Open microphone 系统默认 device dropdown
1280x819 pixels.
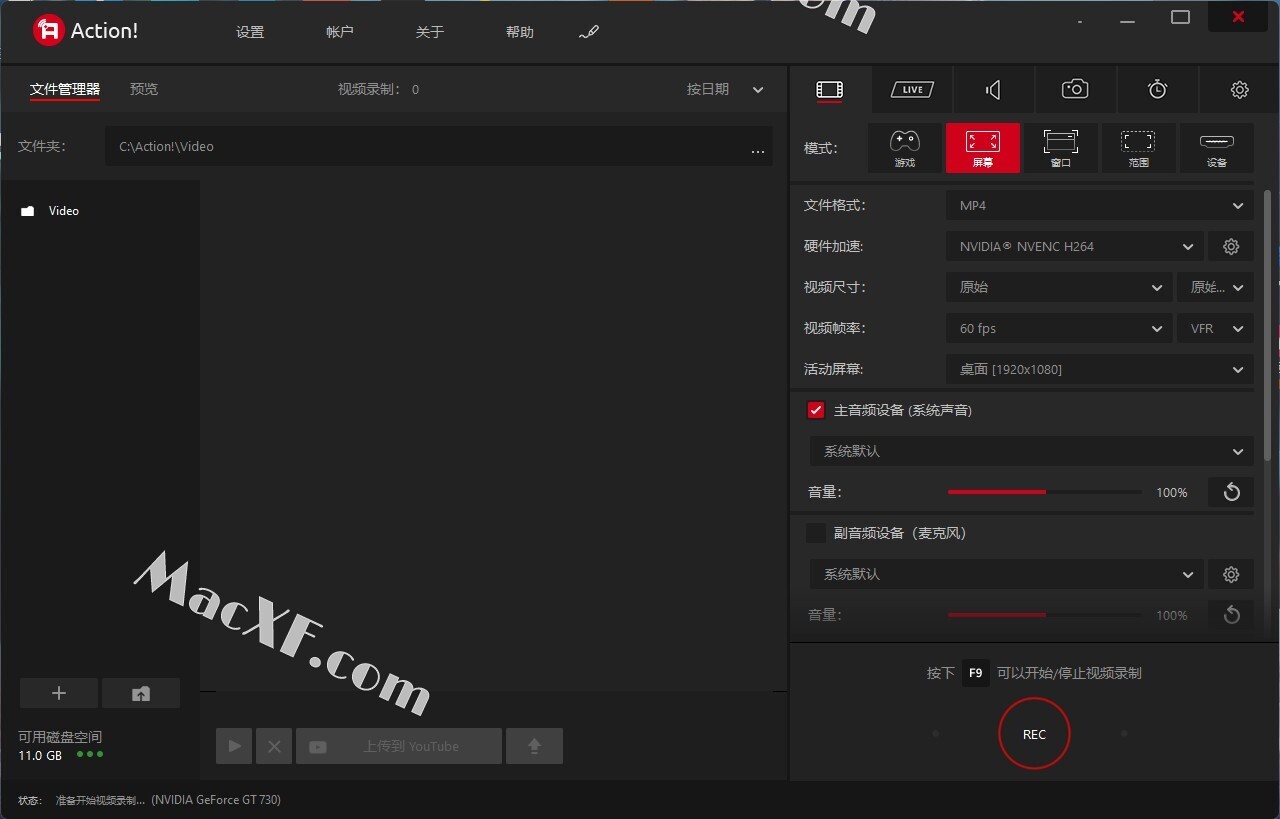[x=1006, y=574]
